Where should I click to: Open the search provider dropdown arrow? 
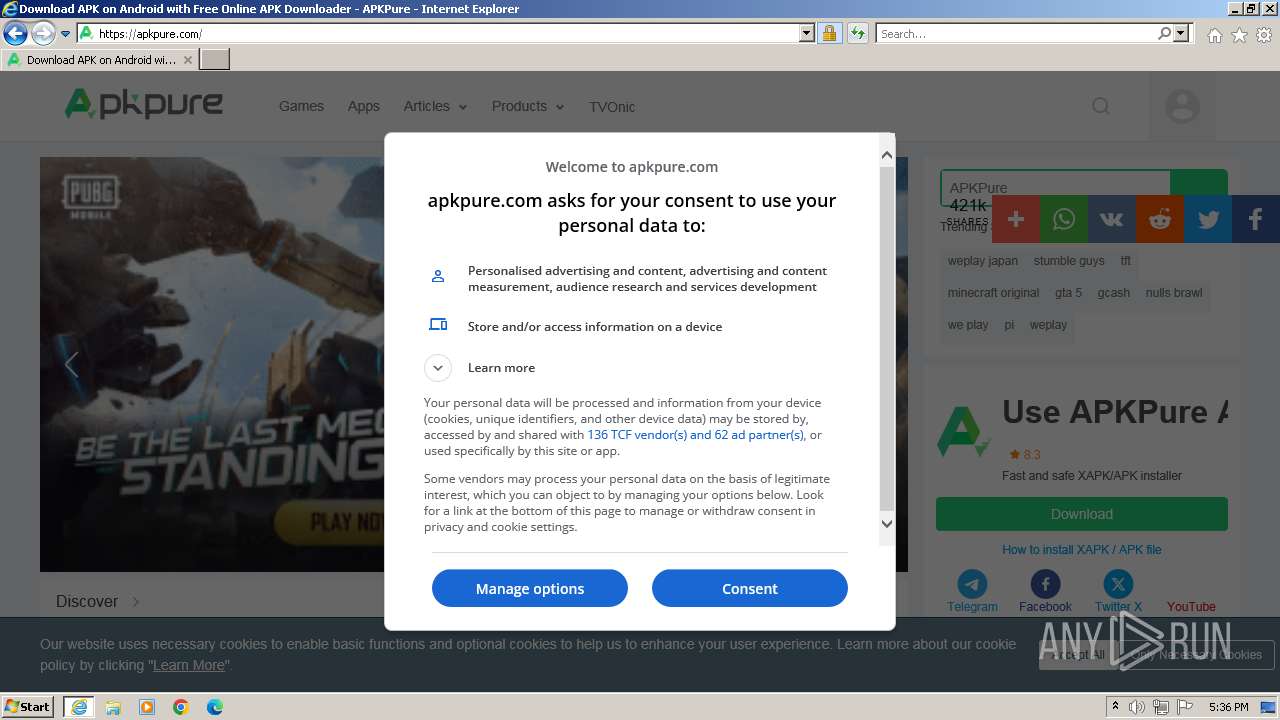tap(1181, 34)
